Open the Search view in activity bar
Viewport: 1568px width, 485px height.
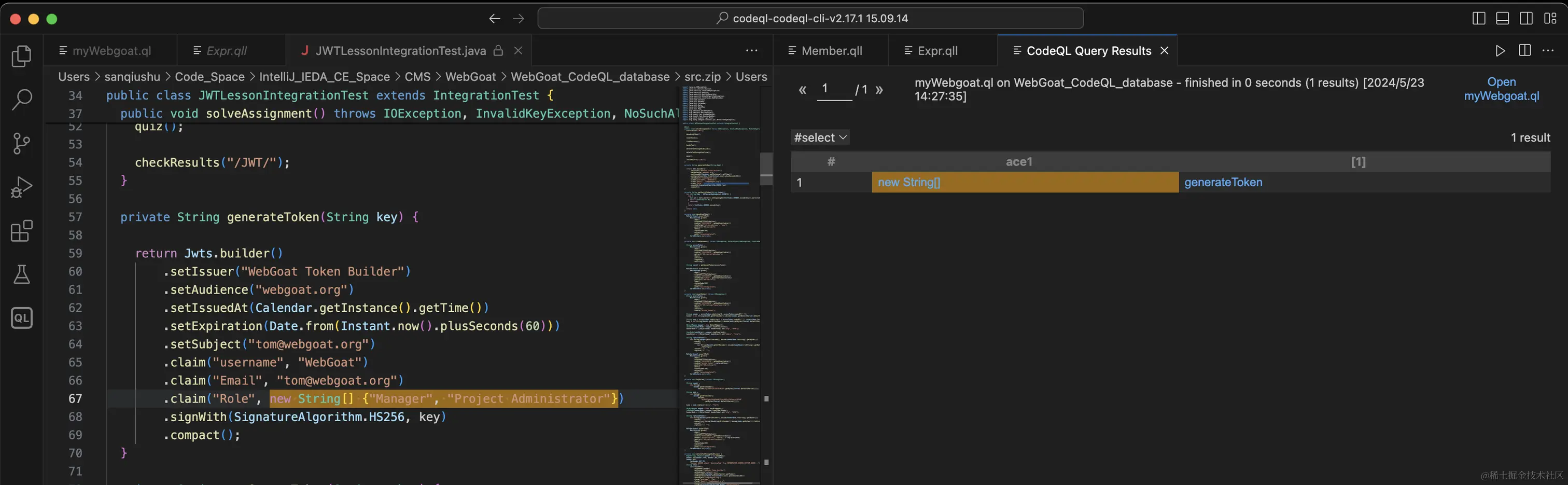[21, 99]
